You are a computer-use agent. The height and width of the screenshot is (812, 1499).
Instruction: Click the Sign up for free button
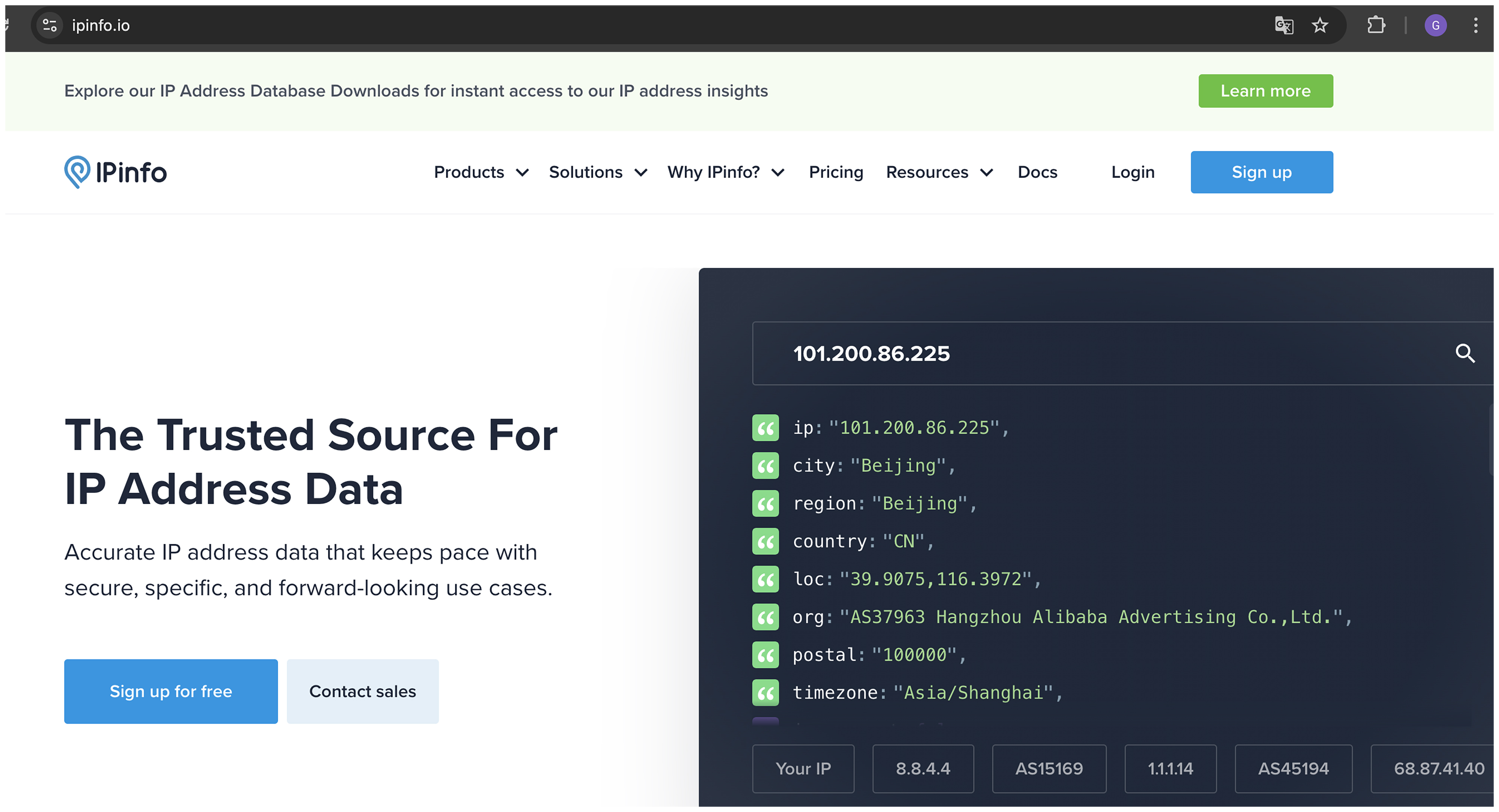tap(171, 691)
